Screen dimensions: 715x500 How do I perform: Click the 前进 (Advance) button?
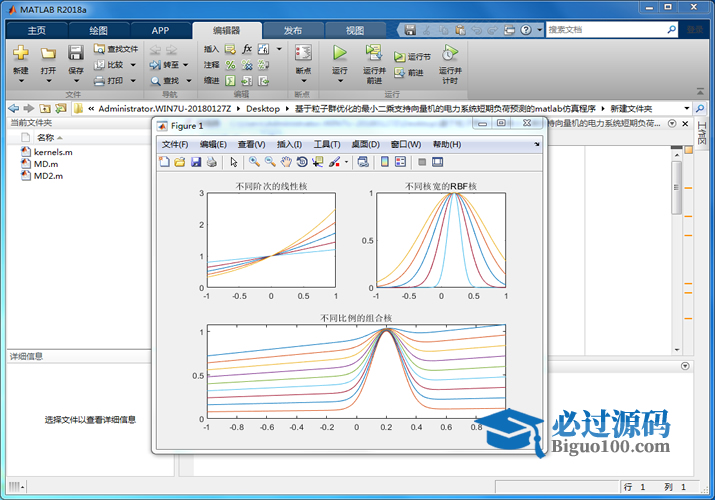pos(409,72)
